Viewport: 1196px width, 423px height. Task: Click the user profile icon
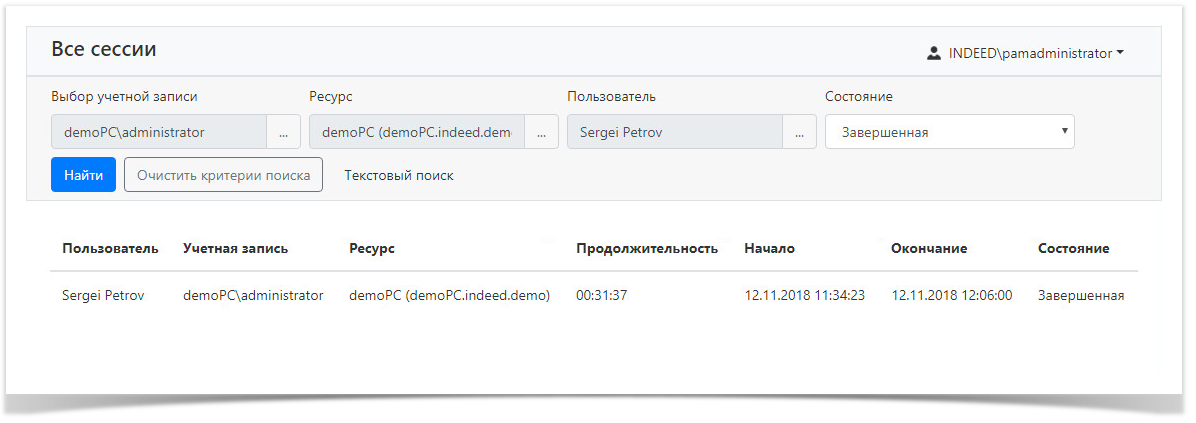(933, 53)
